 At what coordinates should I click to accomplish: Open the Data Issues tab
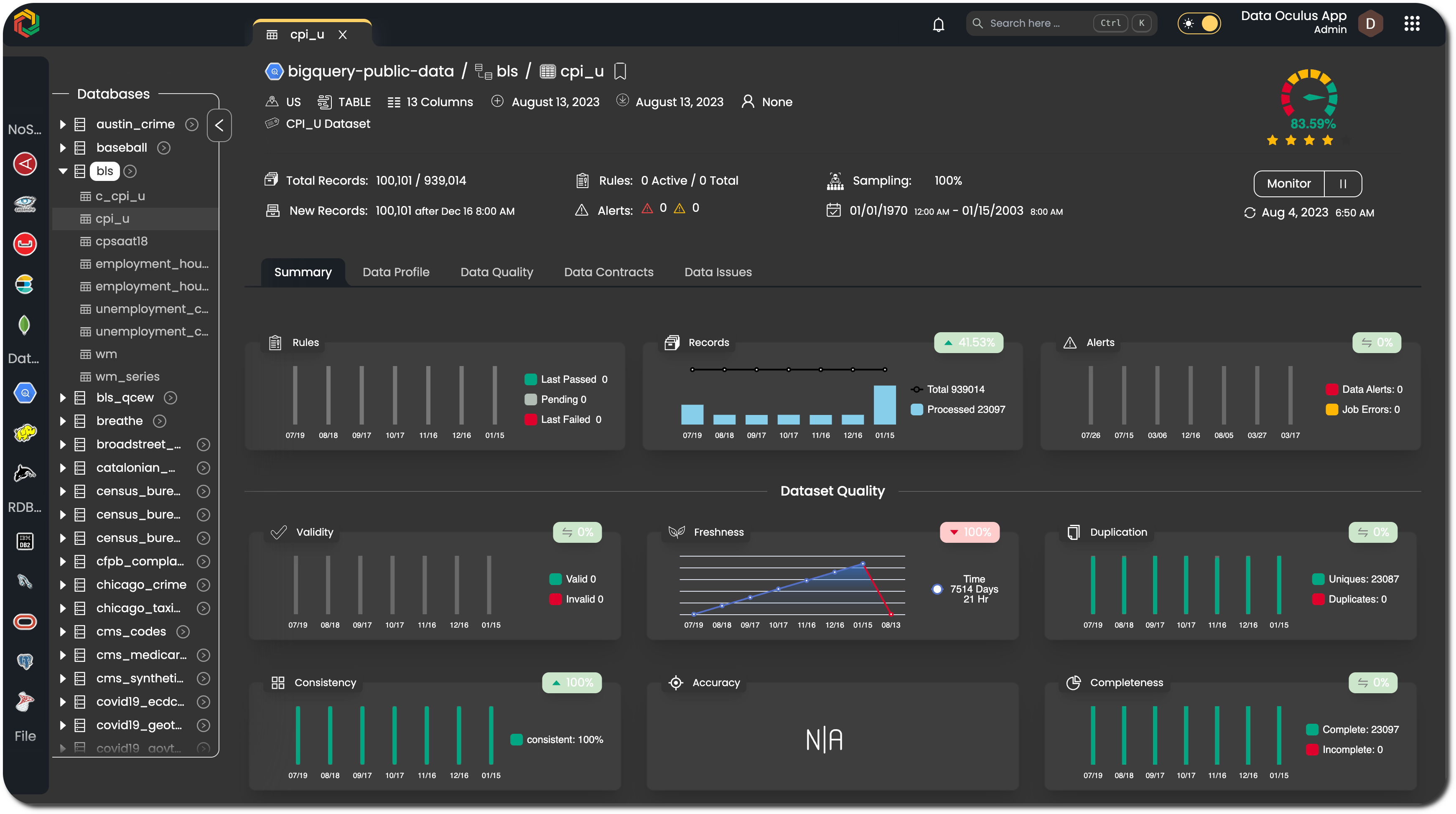coord(718,272)
